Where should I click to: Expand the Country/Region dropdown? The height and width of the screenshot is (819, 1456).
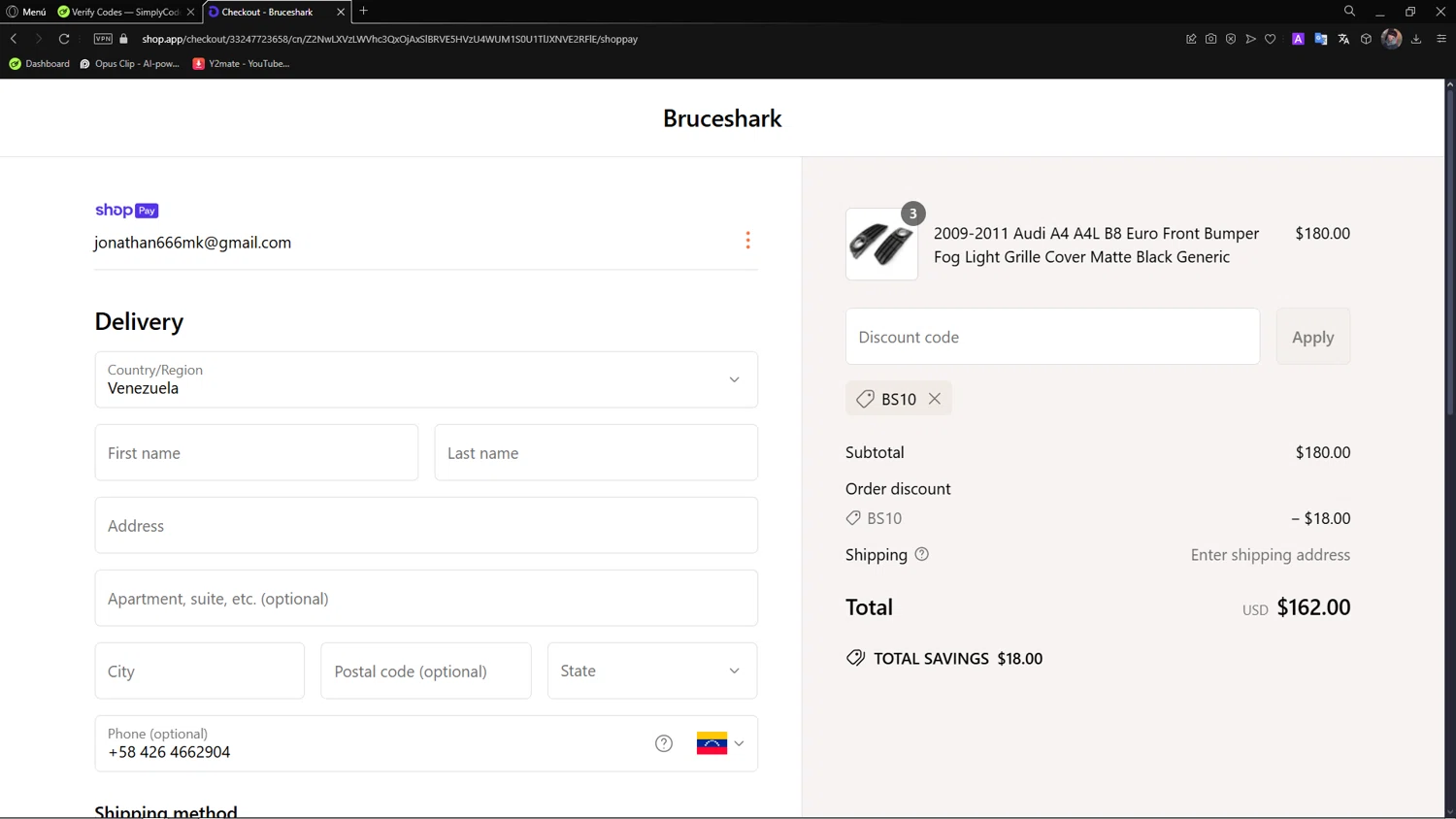coord(426,379)
